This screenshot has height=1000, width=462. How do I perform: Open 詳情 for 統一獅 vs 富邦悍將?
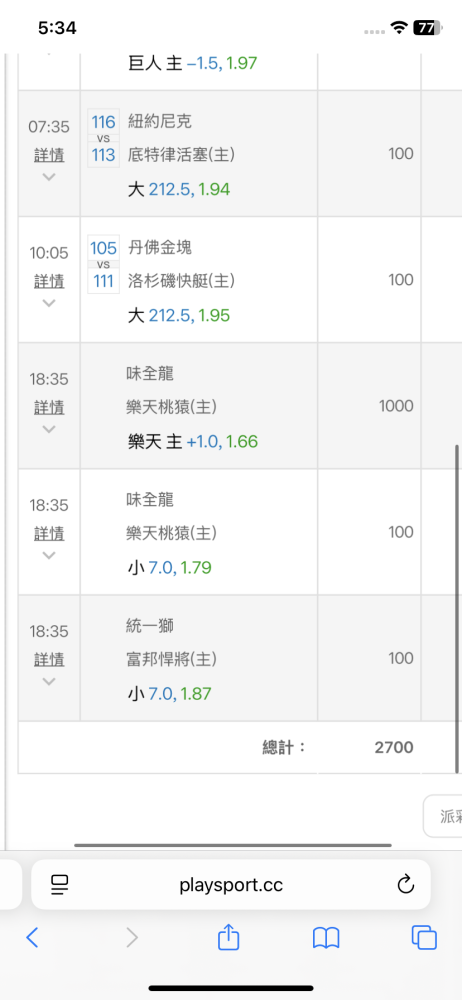pos(49,659)
